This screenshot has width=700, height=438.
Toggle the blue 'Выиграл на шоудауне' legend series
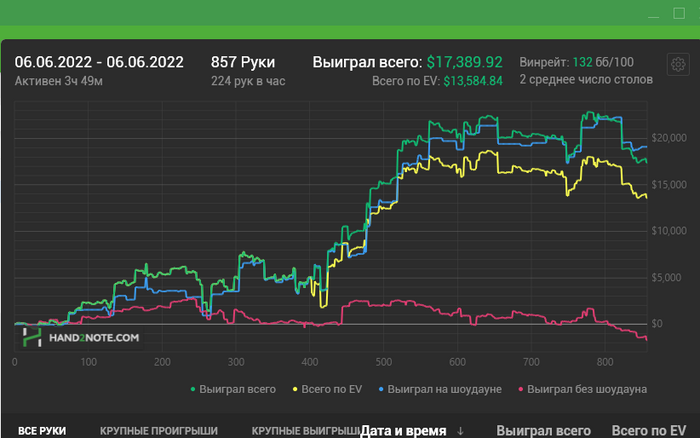tap(440, 389)
